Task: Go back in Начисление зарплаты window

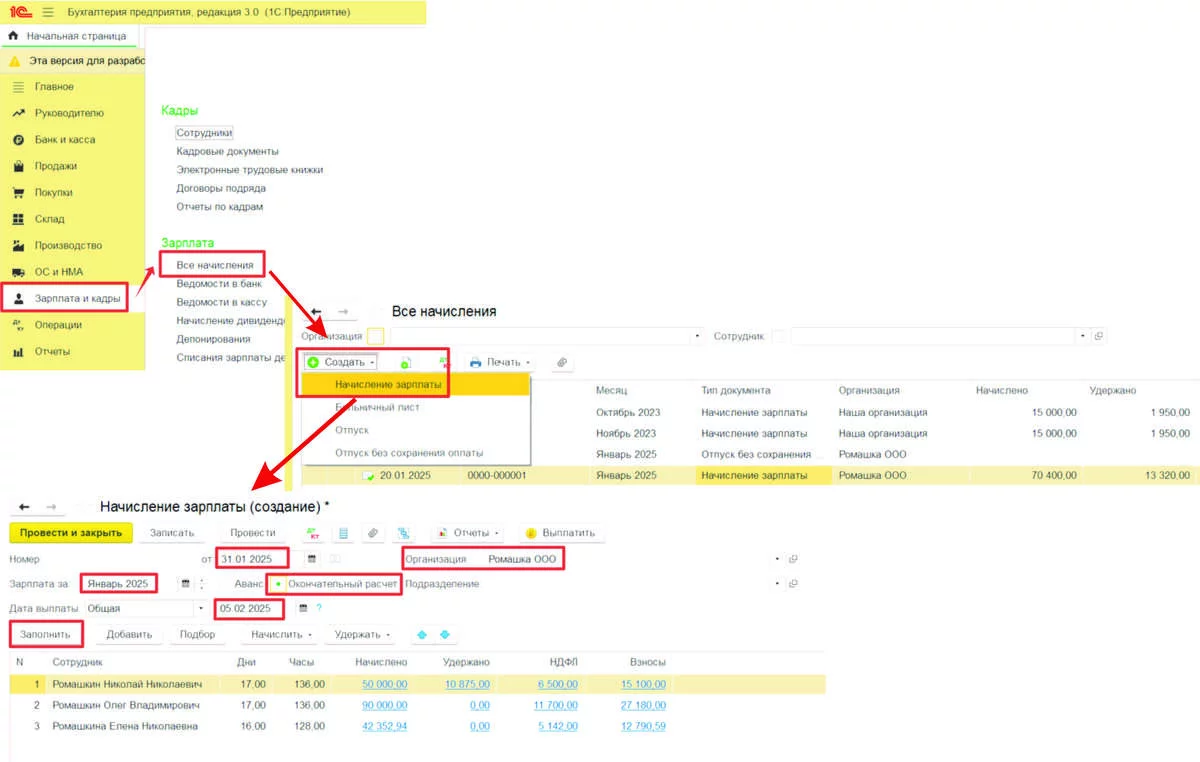Action: pos(25,507)
